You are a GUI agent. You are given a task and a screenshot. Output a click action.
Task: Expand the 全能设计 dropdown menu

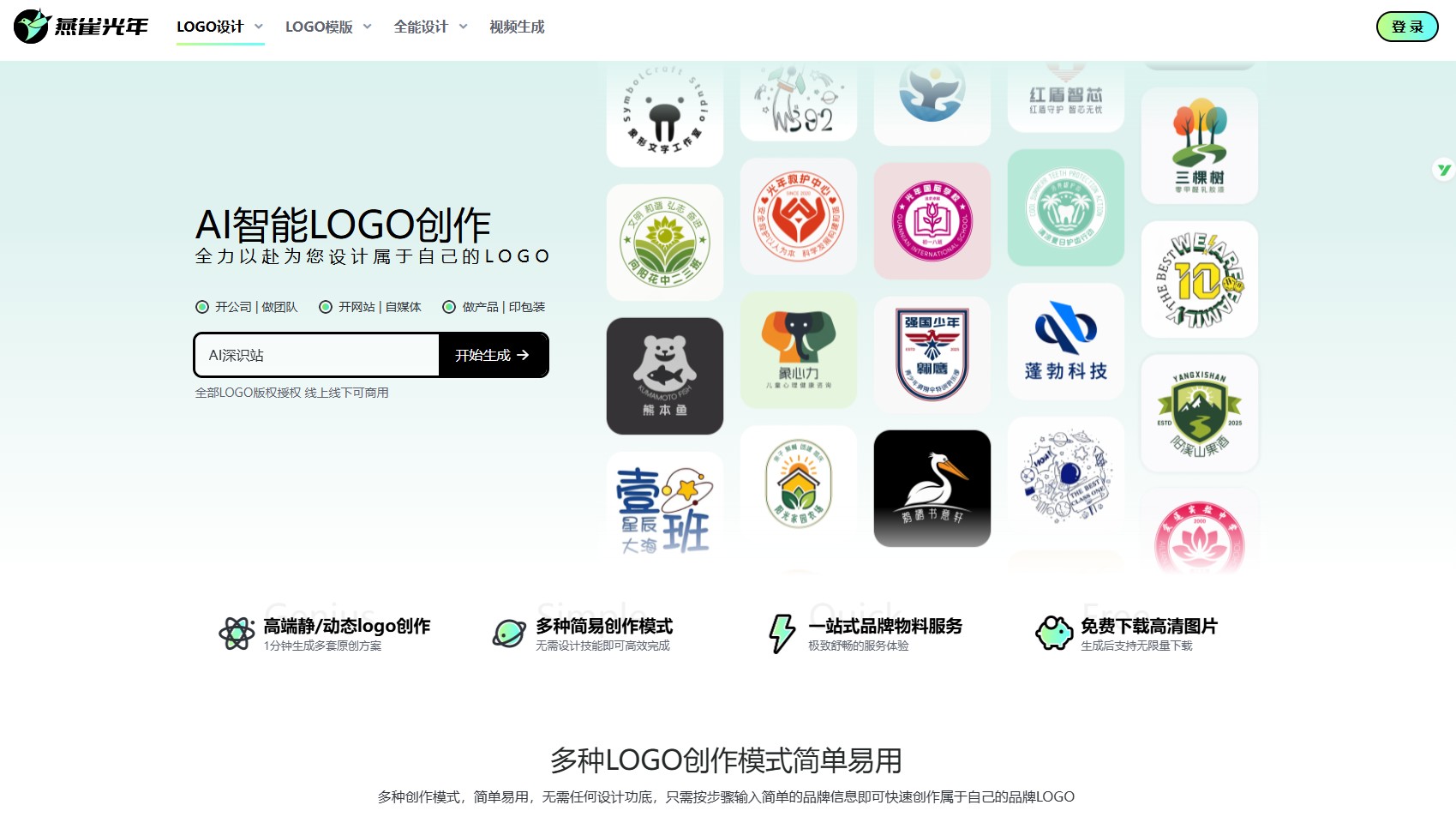[x=430, y=27]
